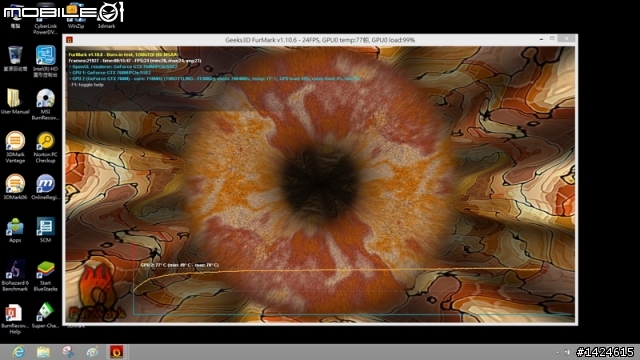The width and height of the screenshot is (640, 360).
Task: Open File Explorer from the taskbar
Action: click(x=43, y=352)
